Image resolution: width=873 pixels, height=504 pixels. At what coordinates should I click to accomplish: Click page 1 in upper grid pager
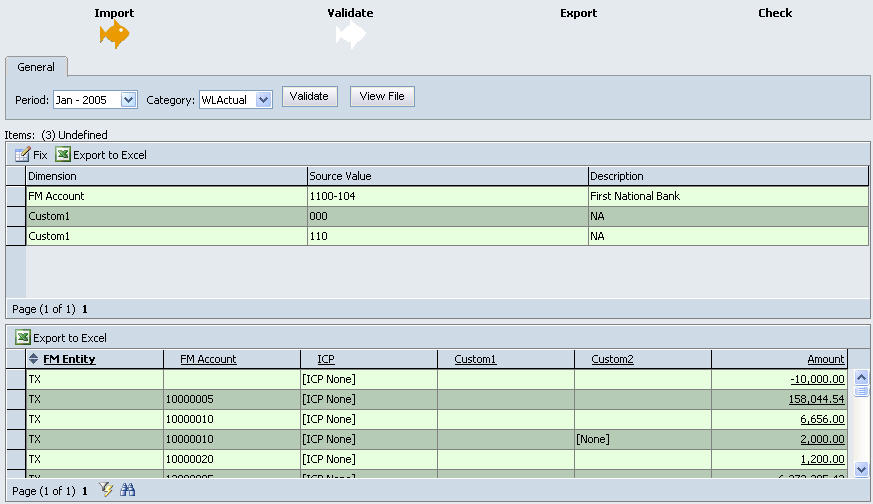click(85, 309)
